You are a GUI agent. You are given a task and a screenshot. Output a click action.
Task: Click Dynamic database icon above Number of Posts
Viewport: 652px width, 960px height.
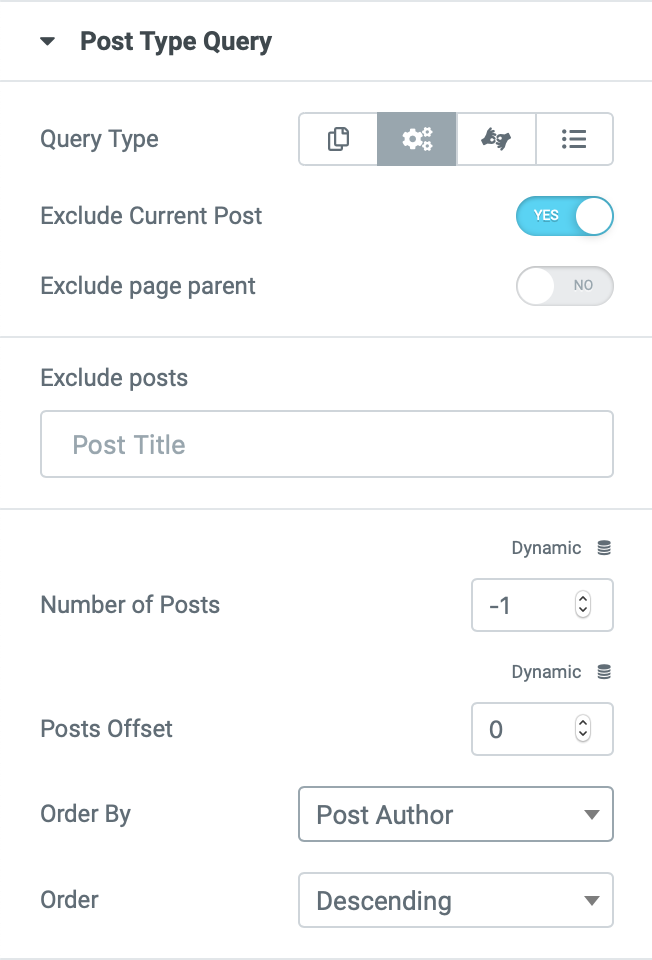coord(603,548)
